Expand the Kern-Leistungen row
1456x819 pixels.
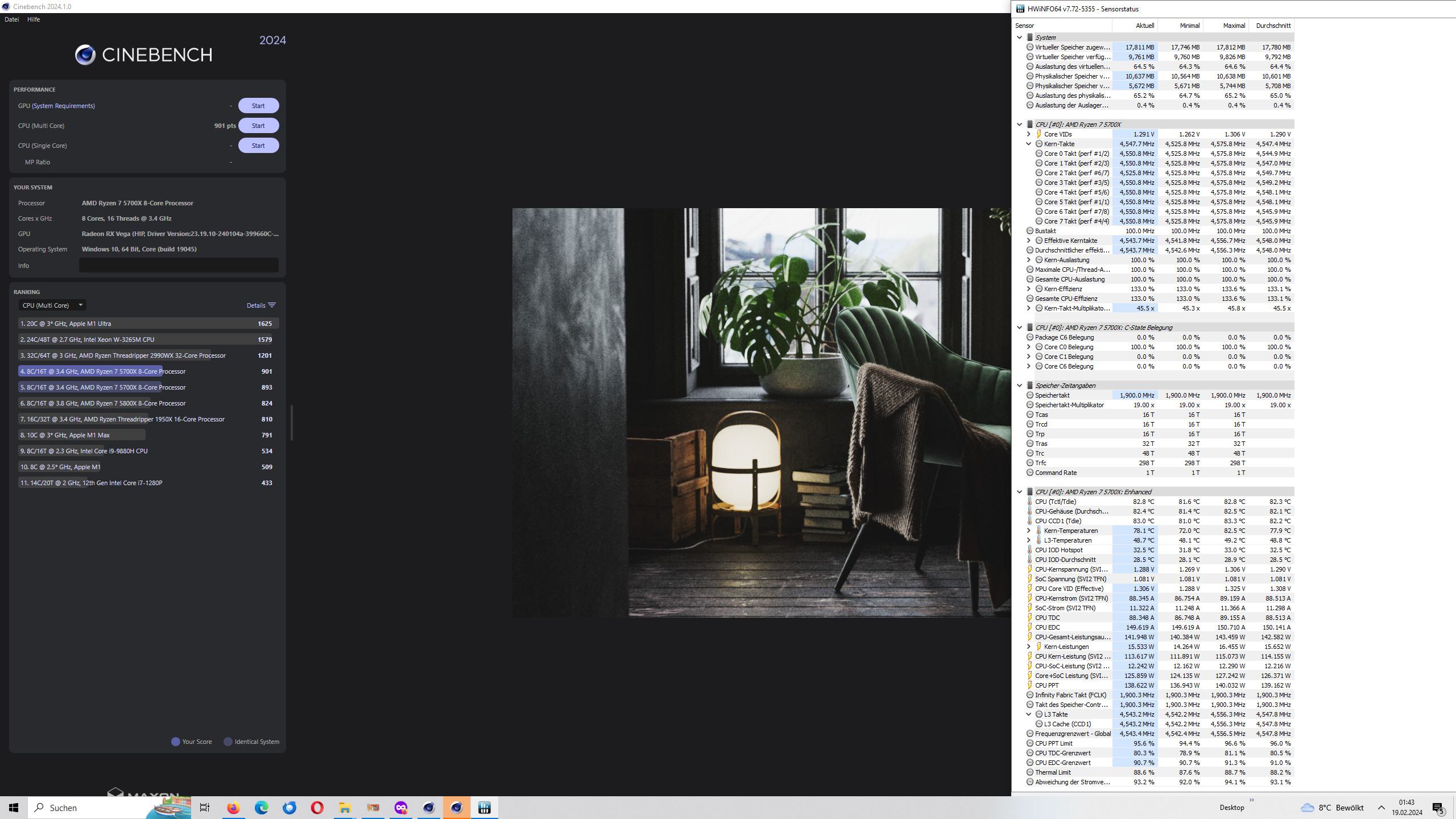click(1028, 647)
